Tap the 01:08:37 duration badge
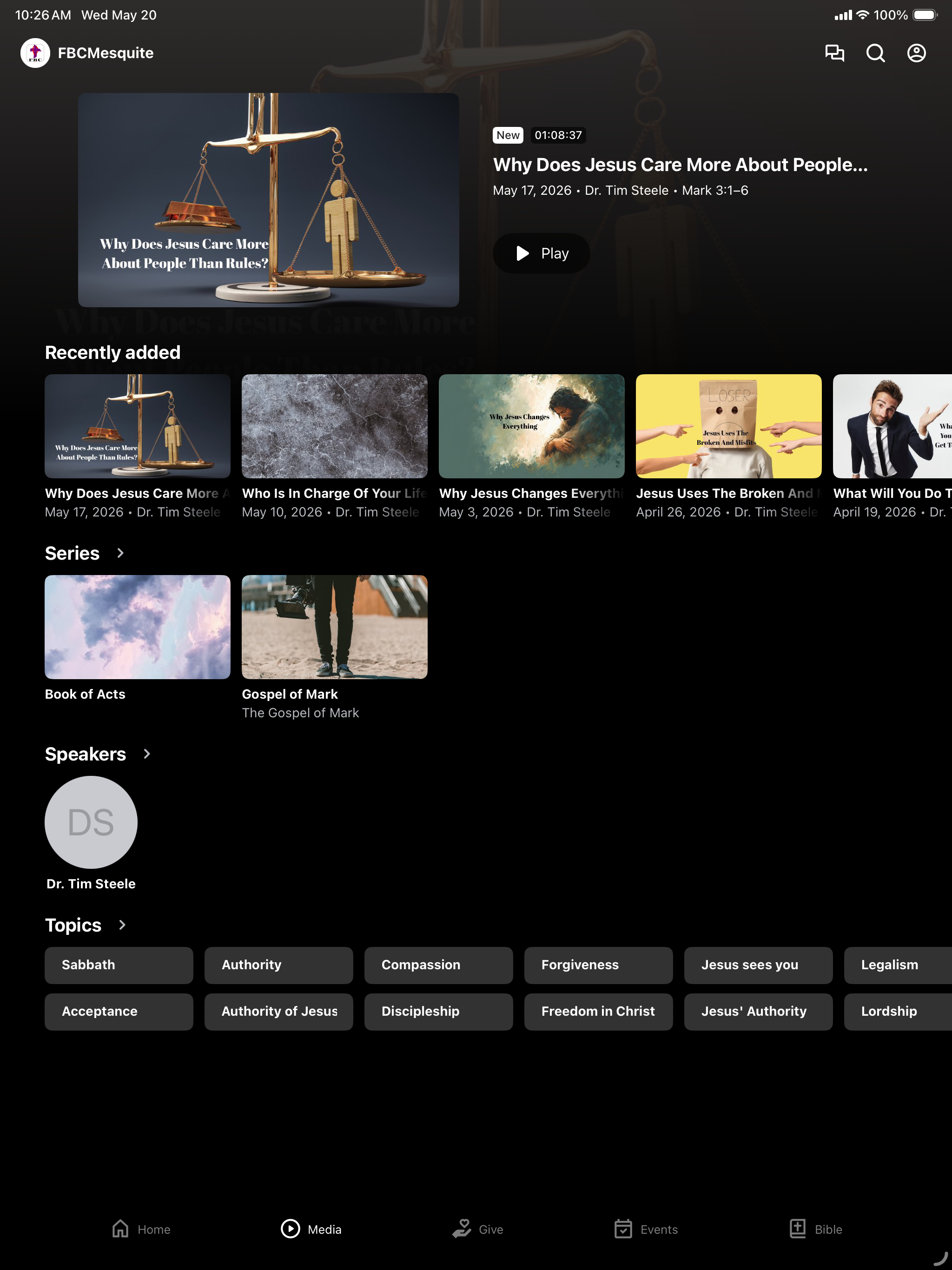952x1270 pixels. click(558, 135)
